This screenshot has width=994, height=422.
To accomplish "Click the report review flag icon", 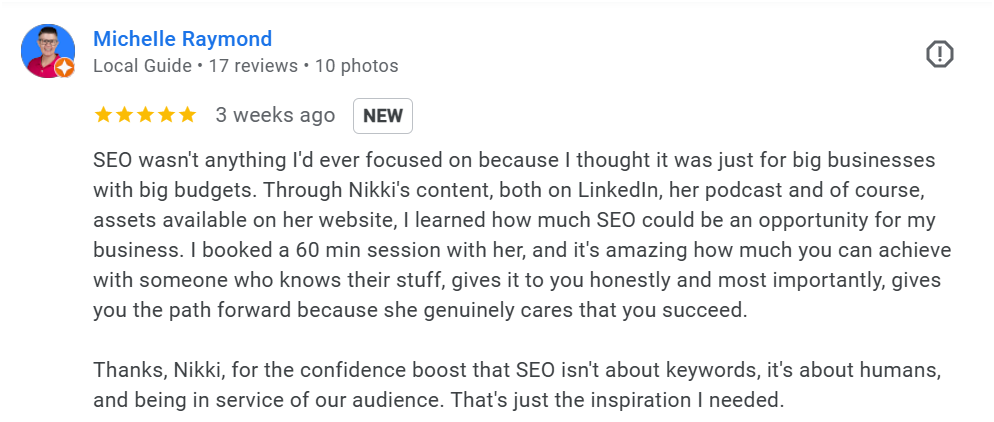I will [940, 54].
